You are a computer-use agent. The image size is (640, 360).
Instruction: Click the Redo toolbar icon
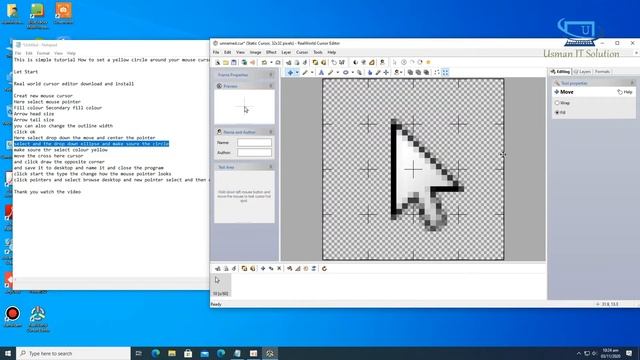coord(278,62)
